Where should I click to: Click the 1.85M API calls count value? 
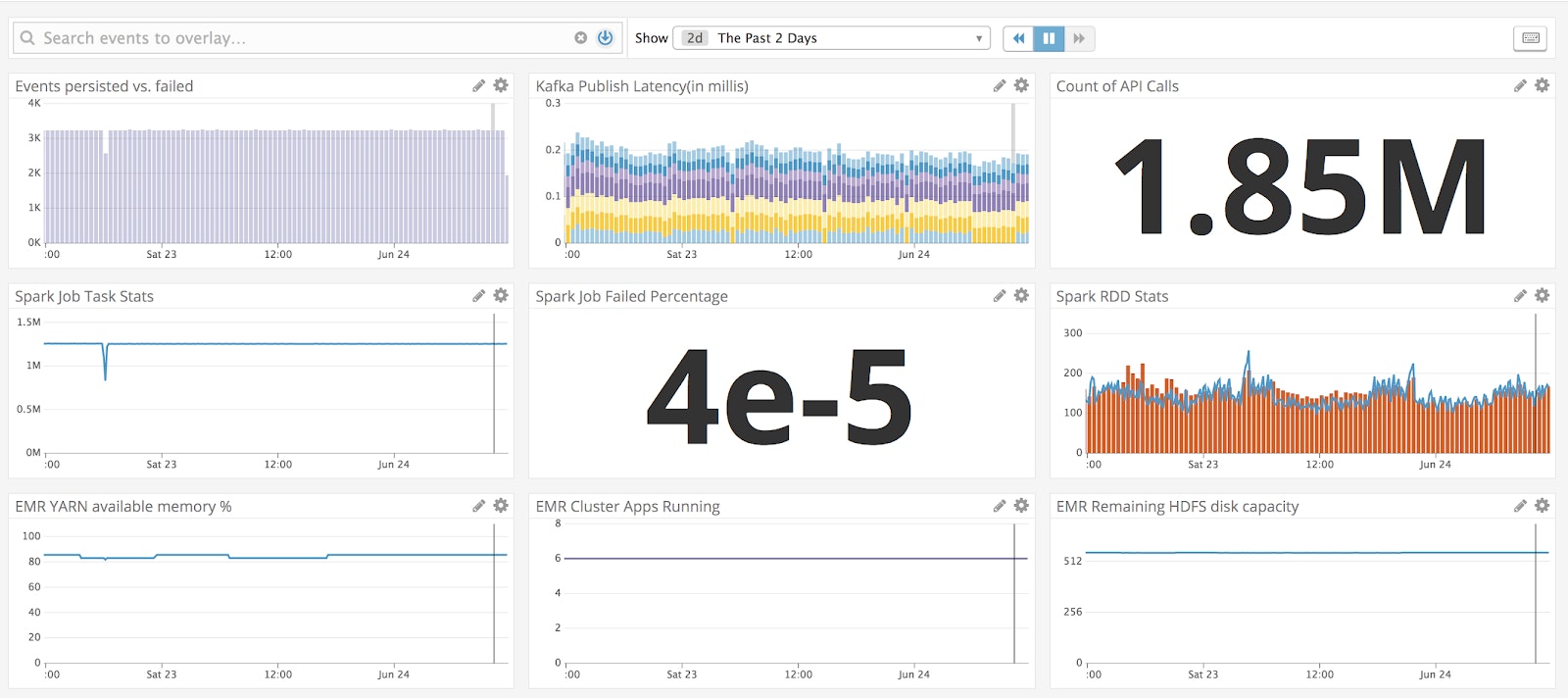1300,186
